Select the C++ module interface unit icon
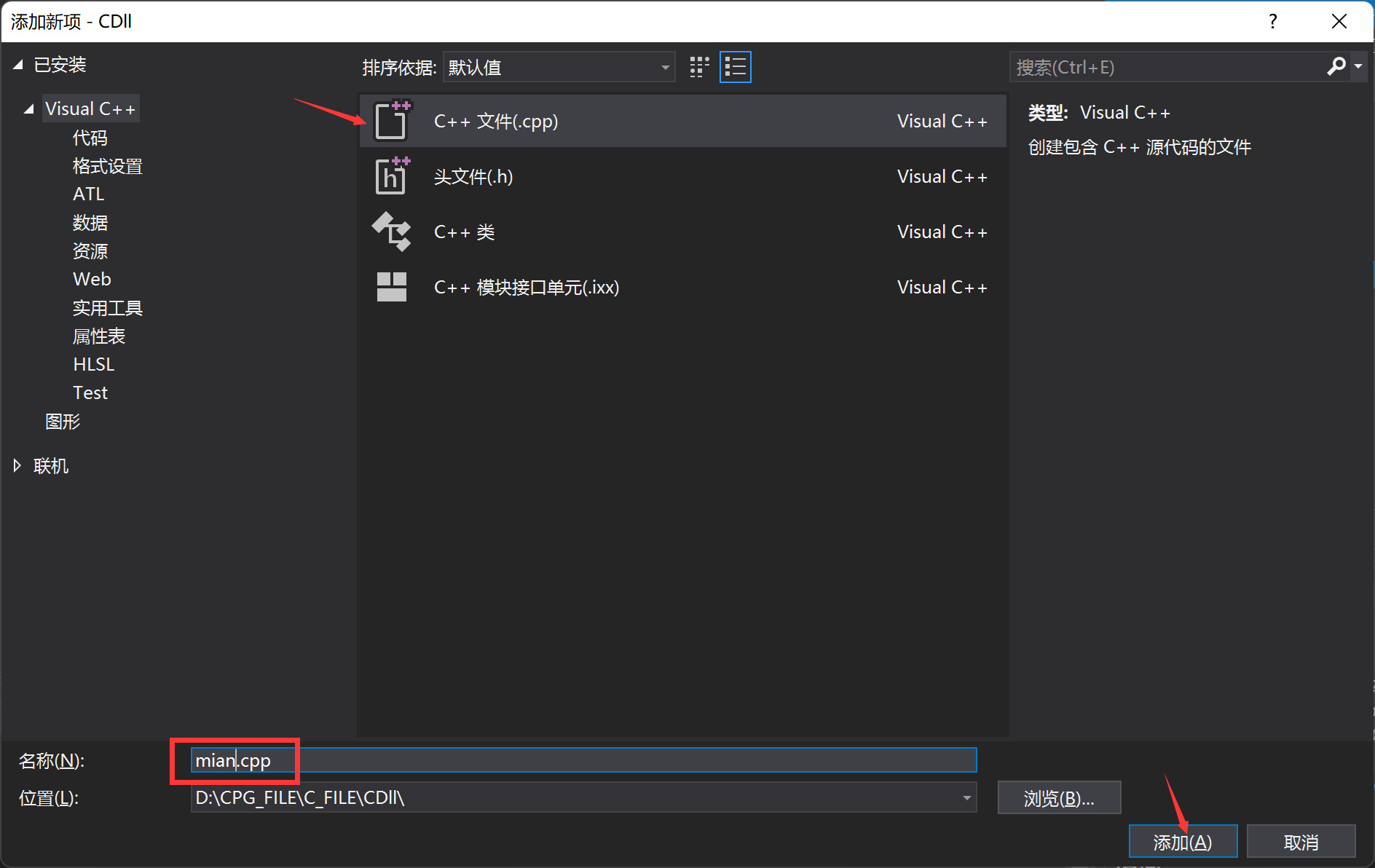 (392, 287)
